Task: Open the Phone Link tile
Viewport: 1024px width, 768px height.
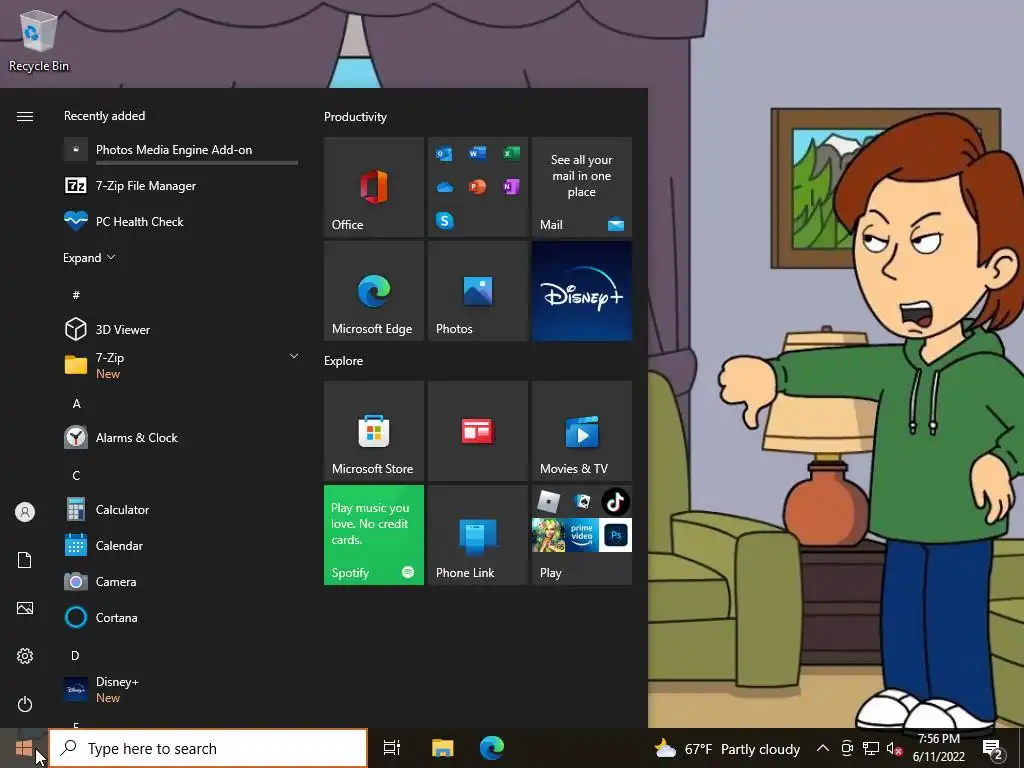Action: pyautogui.click(x=477, y=535)
